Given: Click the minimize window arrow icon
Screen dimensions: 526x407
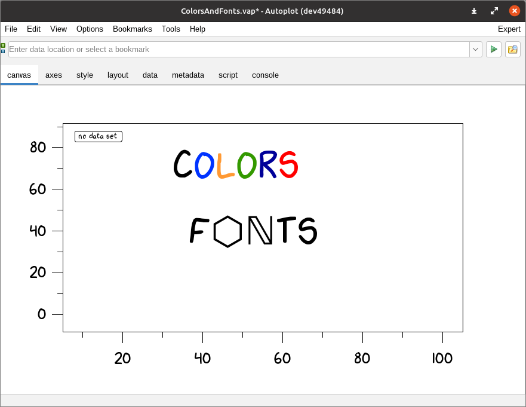Looking at the screenshot, I should coord(474,11).
